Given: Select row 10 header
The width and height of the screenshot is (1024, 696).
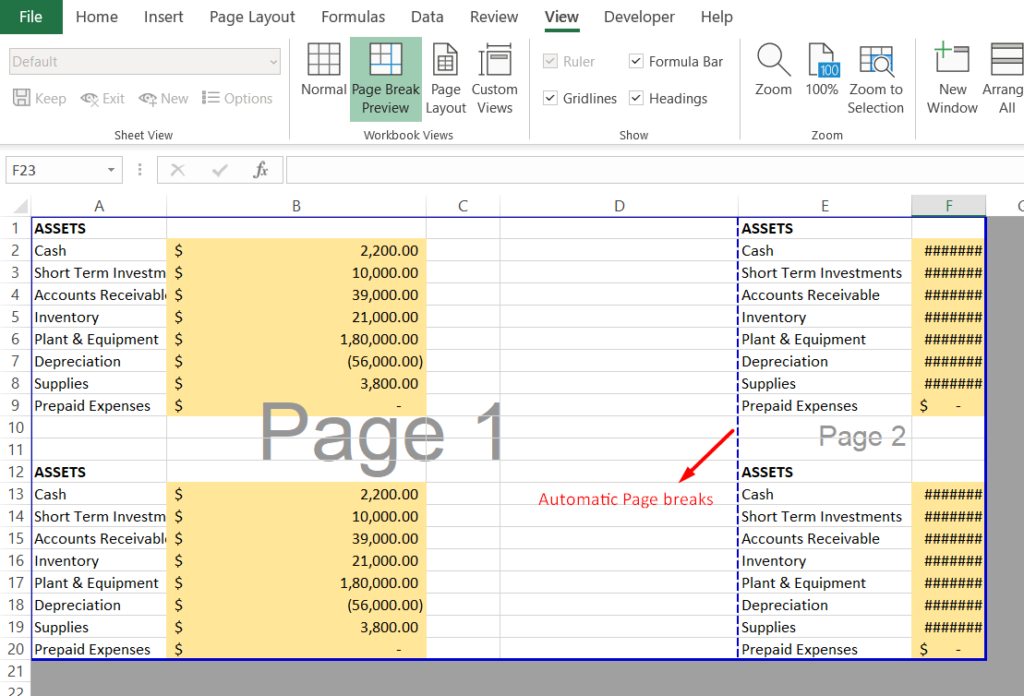Looking at the screenshot, I should (x=15, y=428).
